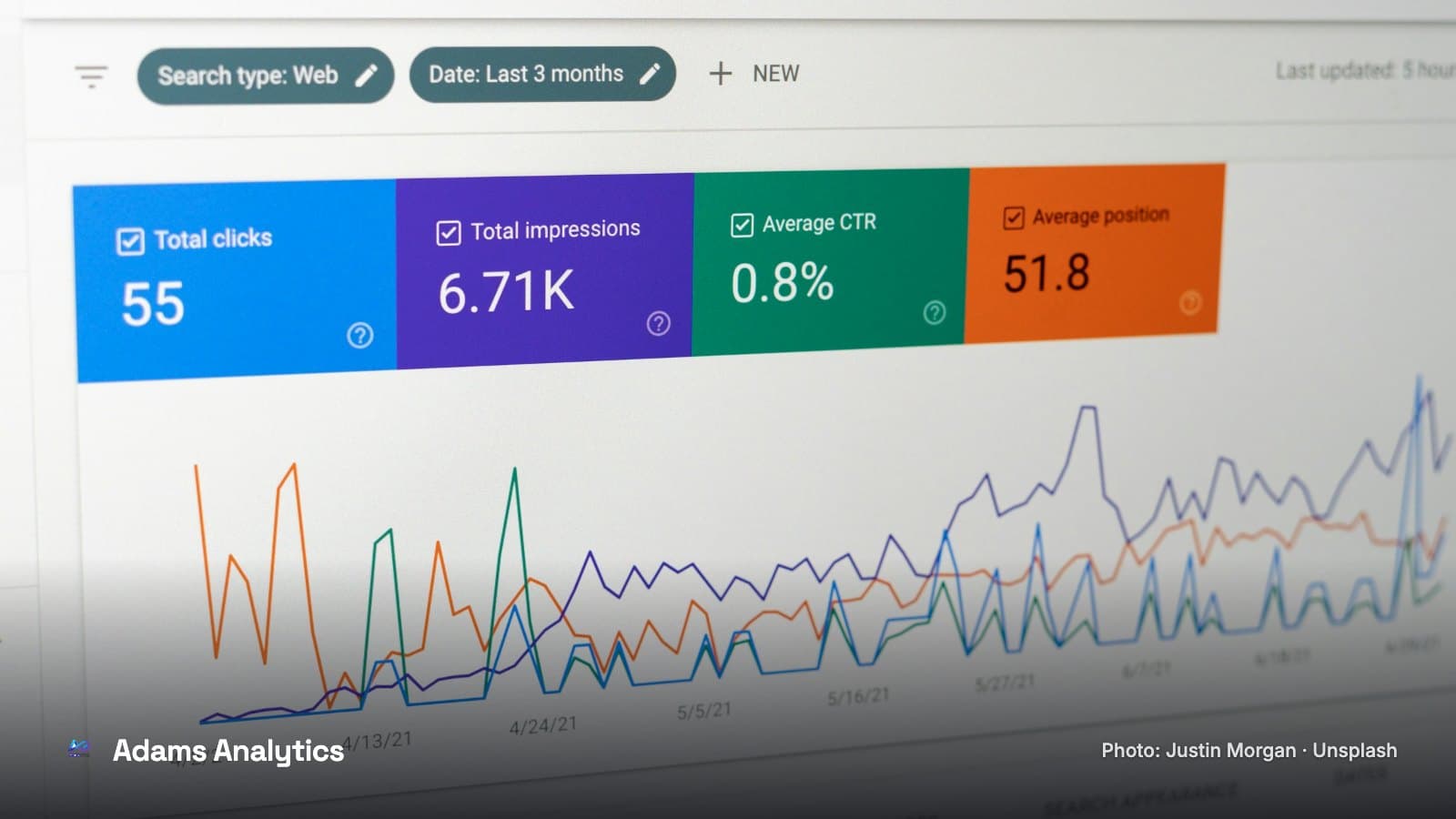Click the pencil icon on Date chip
The height and width of the screenshot is (819, 1456).
coord(650,74)
